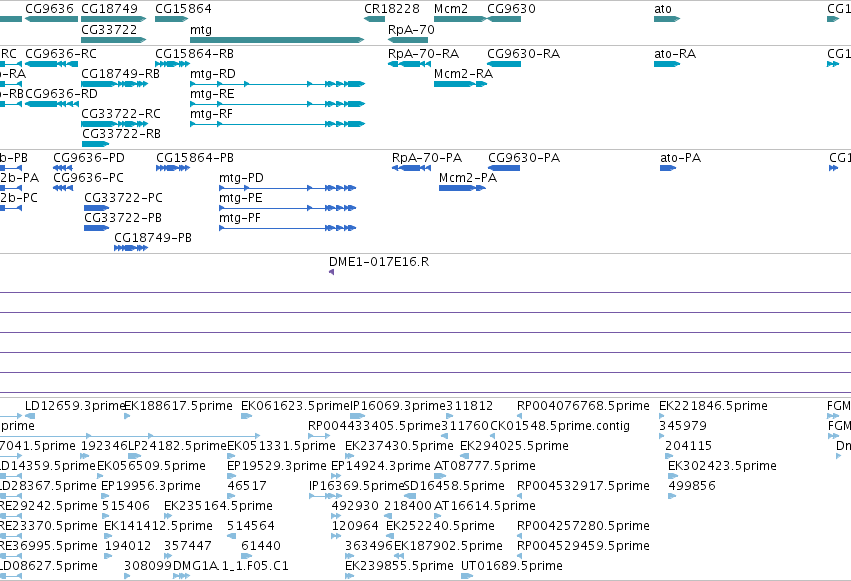This screenshot has width=851, height=581.
Task: Click protein ato-PA
Action: (681, 158)
